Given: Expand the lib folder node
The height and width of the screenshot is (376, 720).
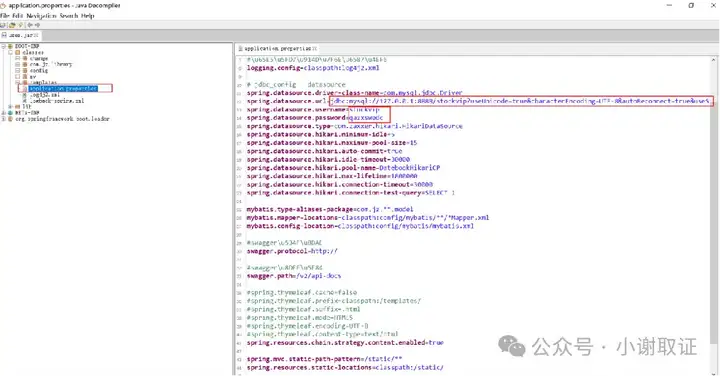Looking at the screenshot, I should click(x=11, y=107).
